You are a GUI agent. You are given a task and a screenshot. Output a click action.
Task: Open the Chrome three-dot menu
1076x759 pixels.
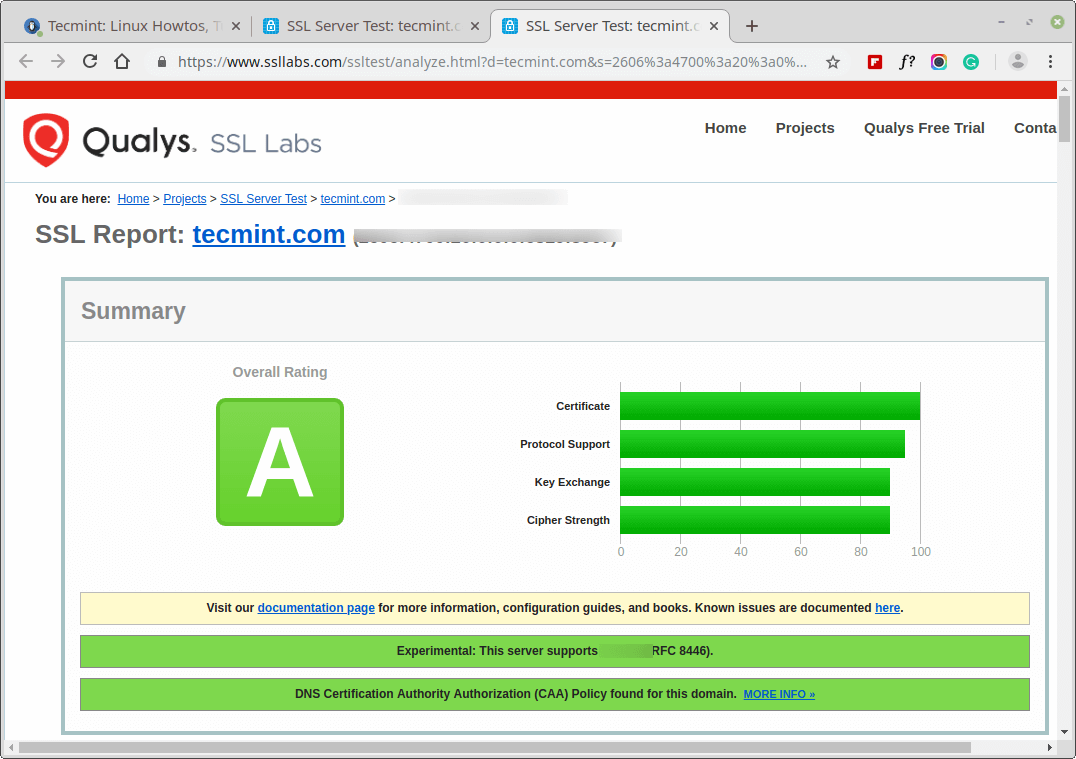coord(1051,62)
